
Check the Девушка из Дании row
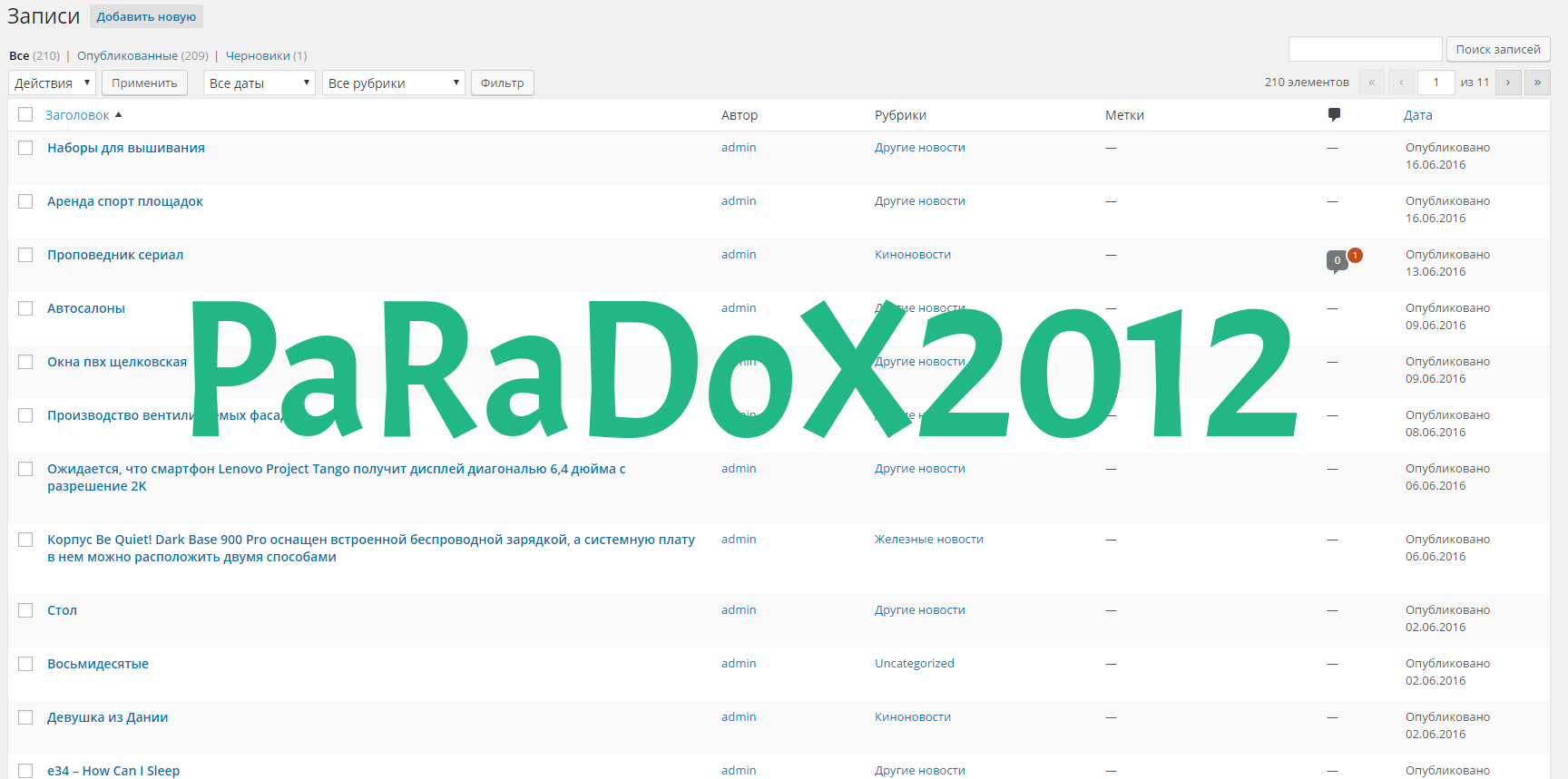(x=25, y=717)
